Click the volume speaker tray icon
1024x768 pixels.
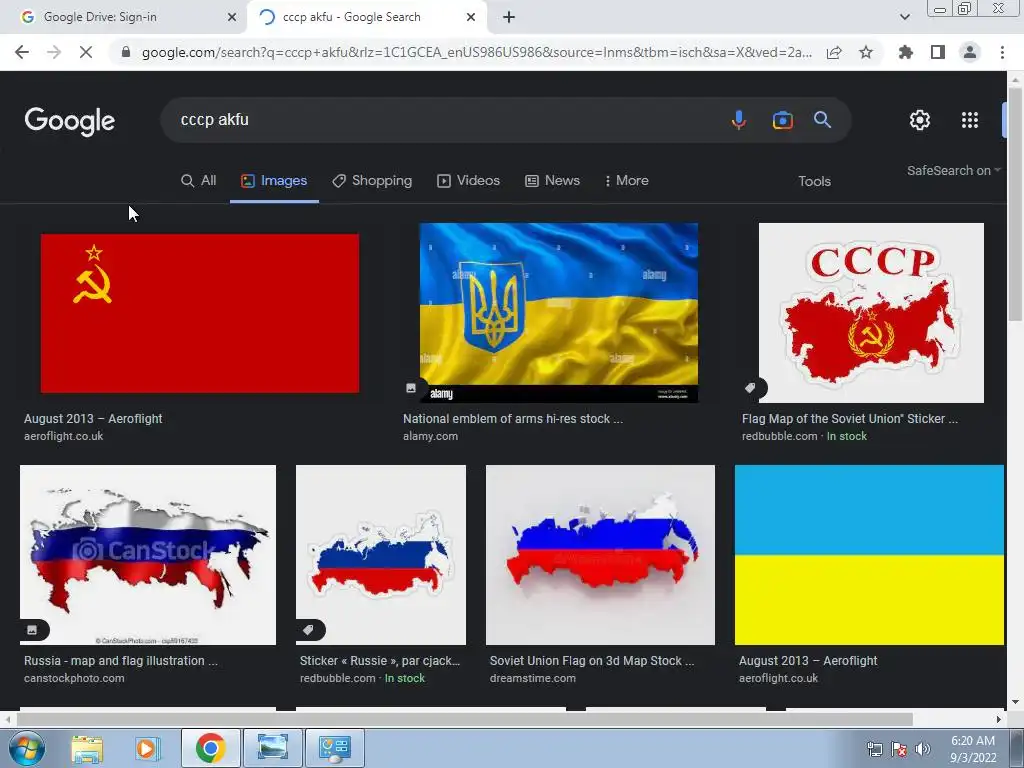pos(923,749)
